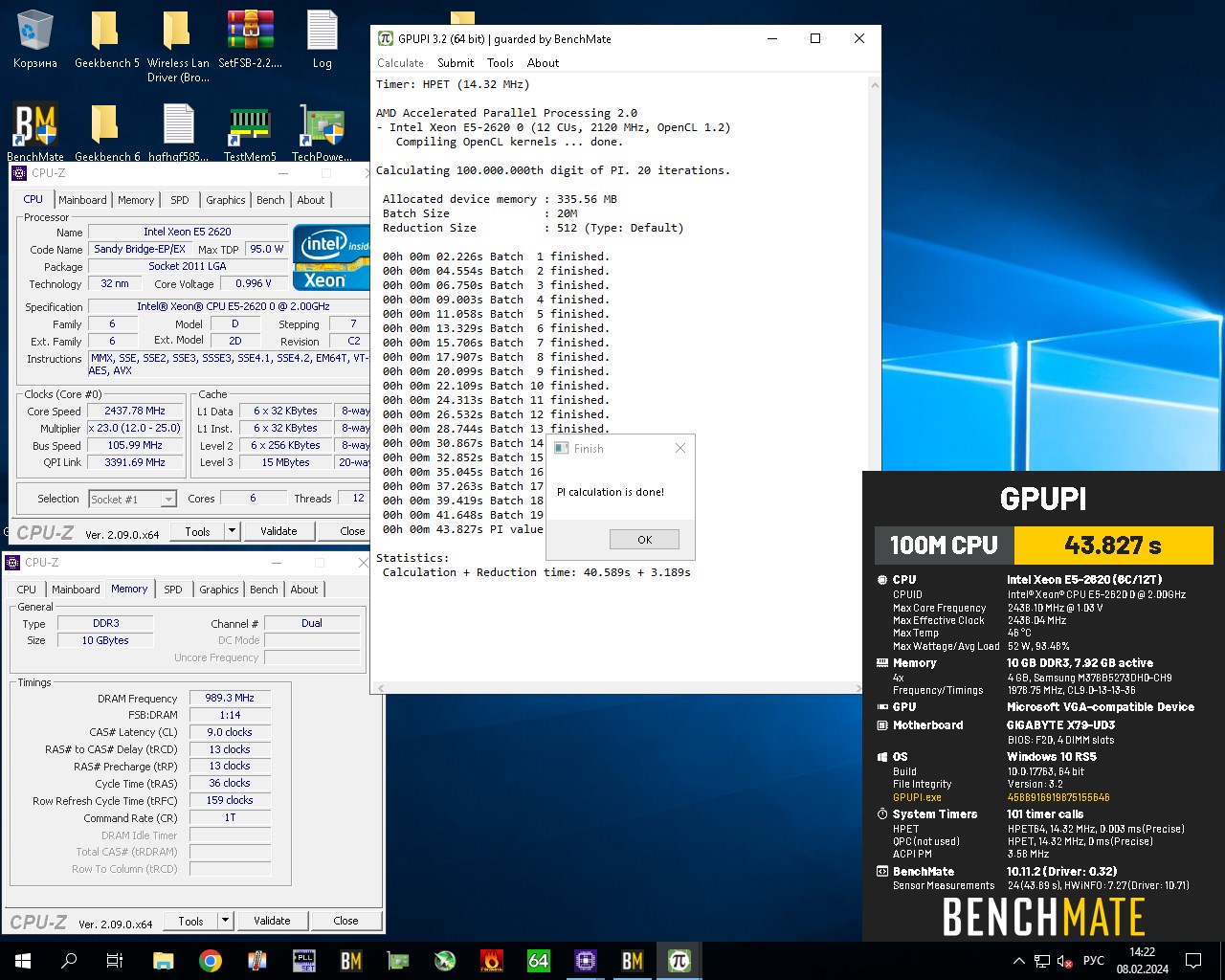
Task: Switch to the GPU card icon app in taskbar
Action: point(398,961)
